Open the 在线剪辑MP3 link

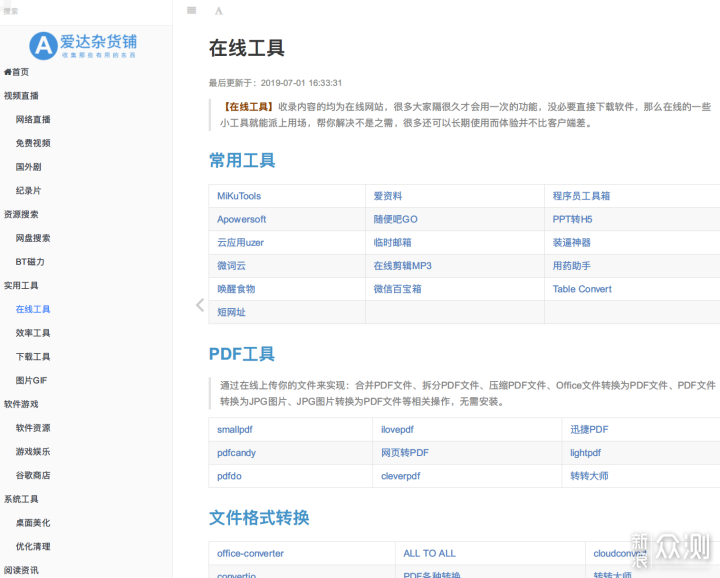[402, 266]
